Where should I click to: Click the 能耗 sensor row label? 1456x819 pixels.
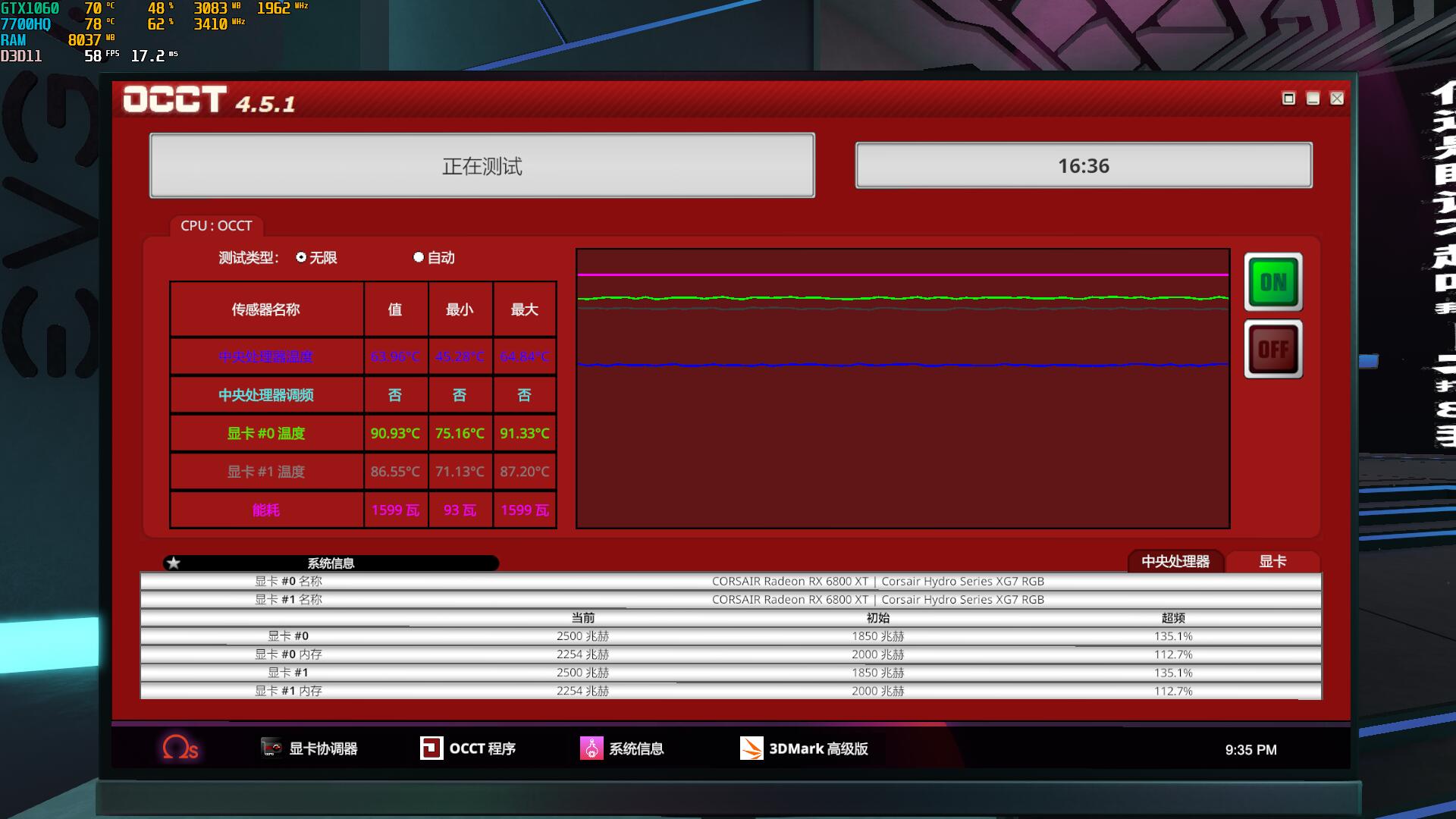(266, 510)
